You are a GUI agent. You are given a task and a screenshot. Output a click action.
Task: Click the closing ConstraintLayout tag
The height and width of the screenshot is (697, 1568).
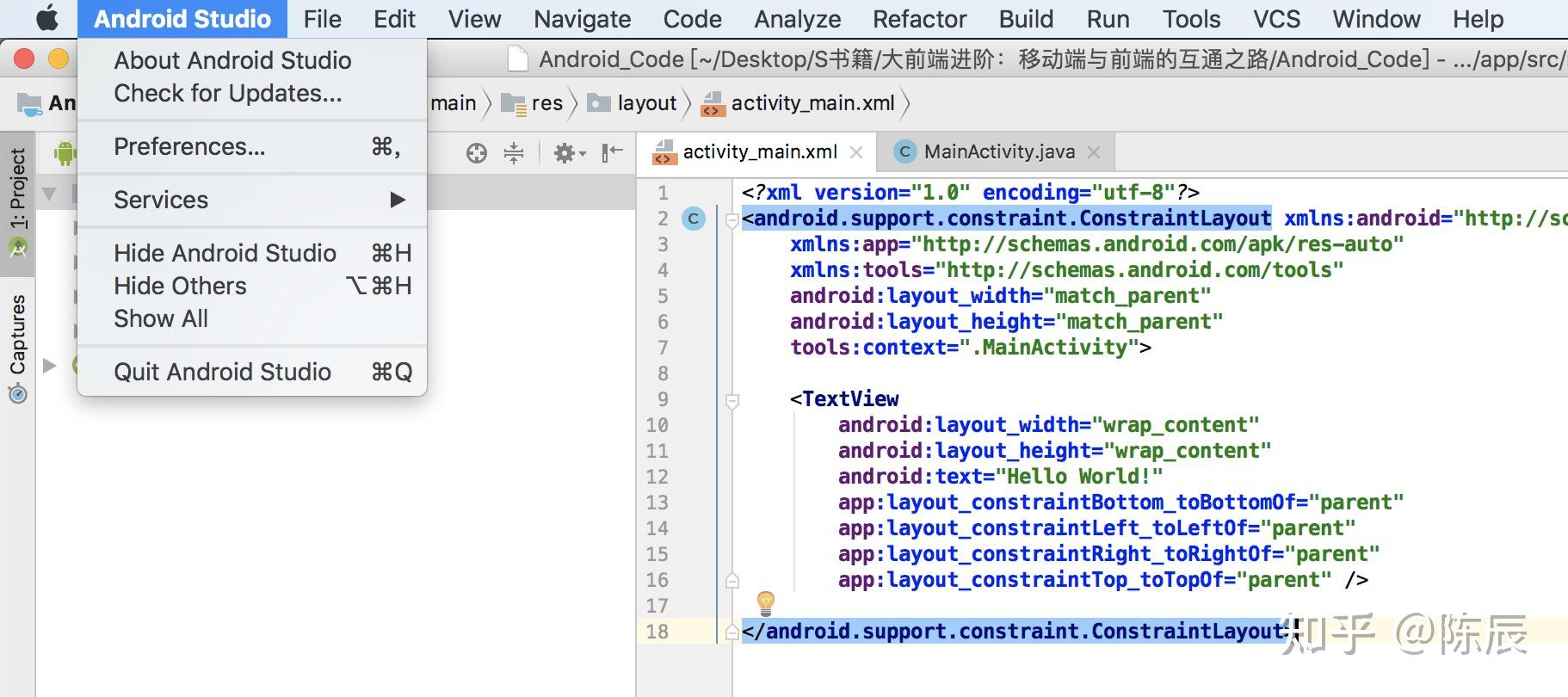(x=1020, y=632)
